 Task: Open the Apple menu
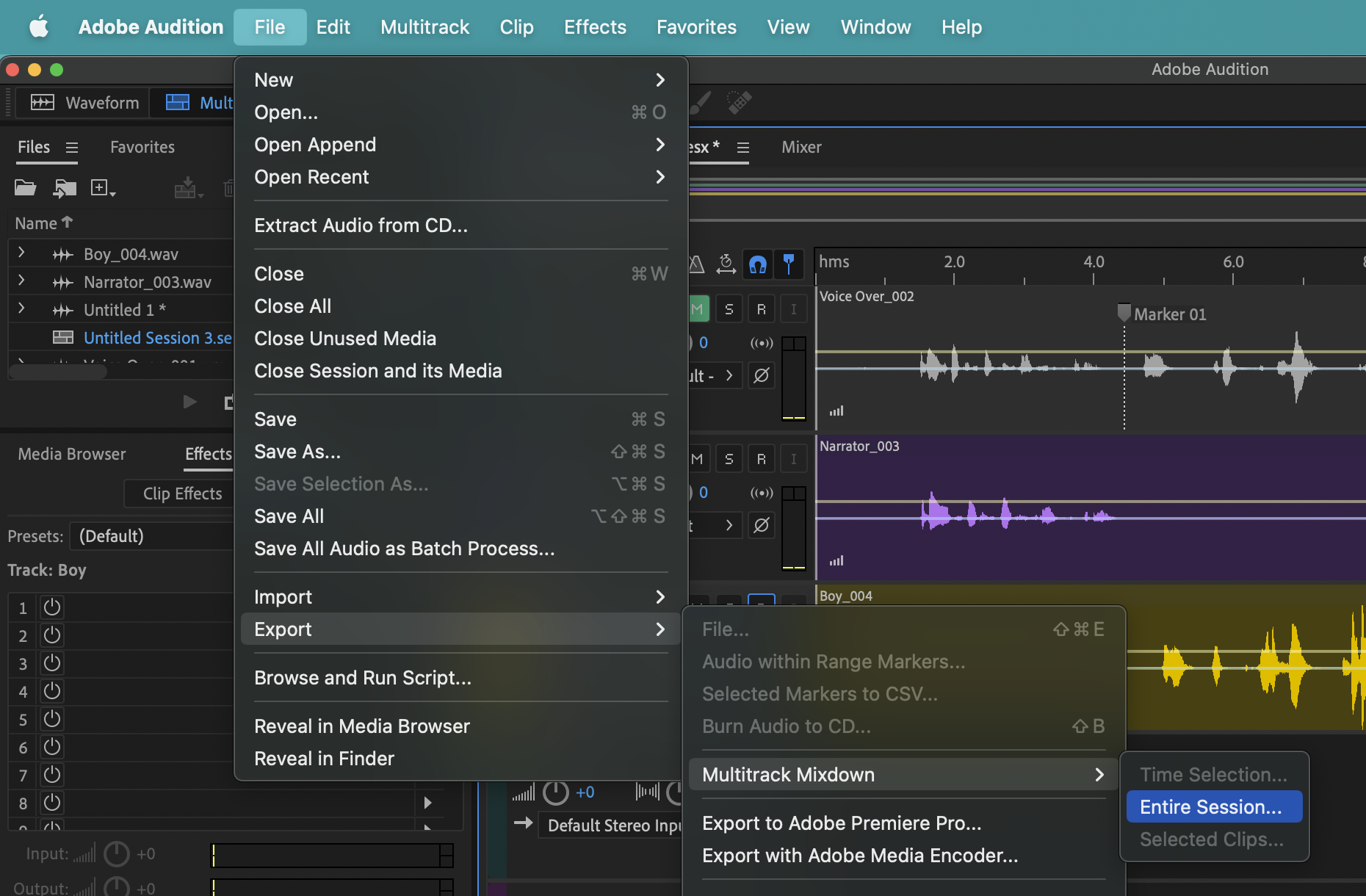[x=39, y=27]
